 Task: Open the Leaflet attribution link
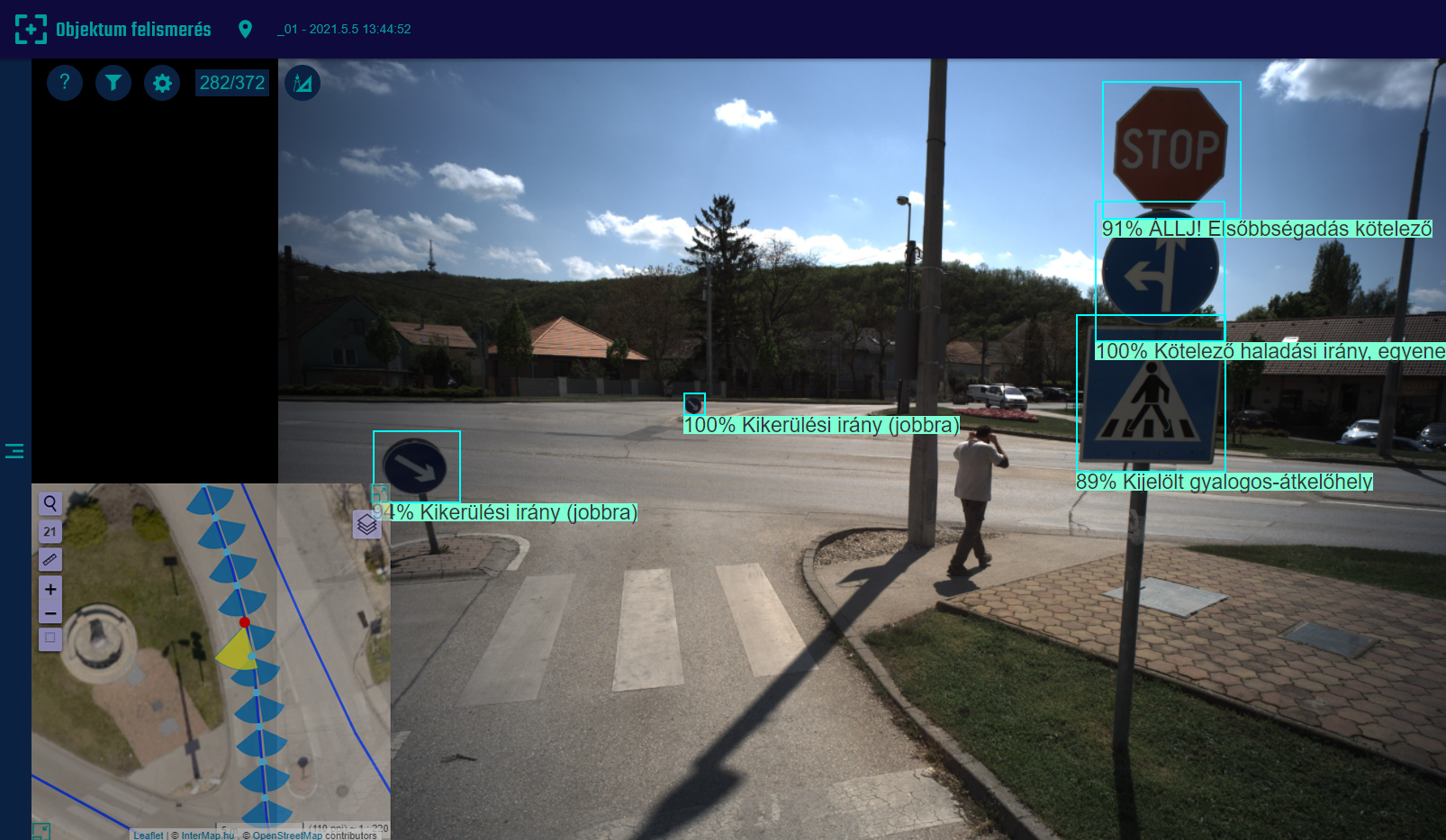149,835
